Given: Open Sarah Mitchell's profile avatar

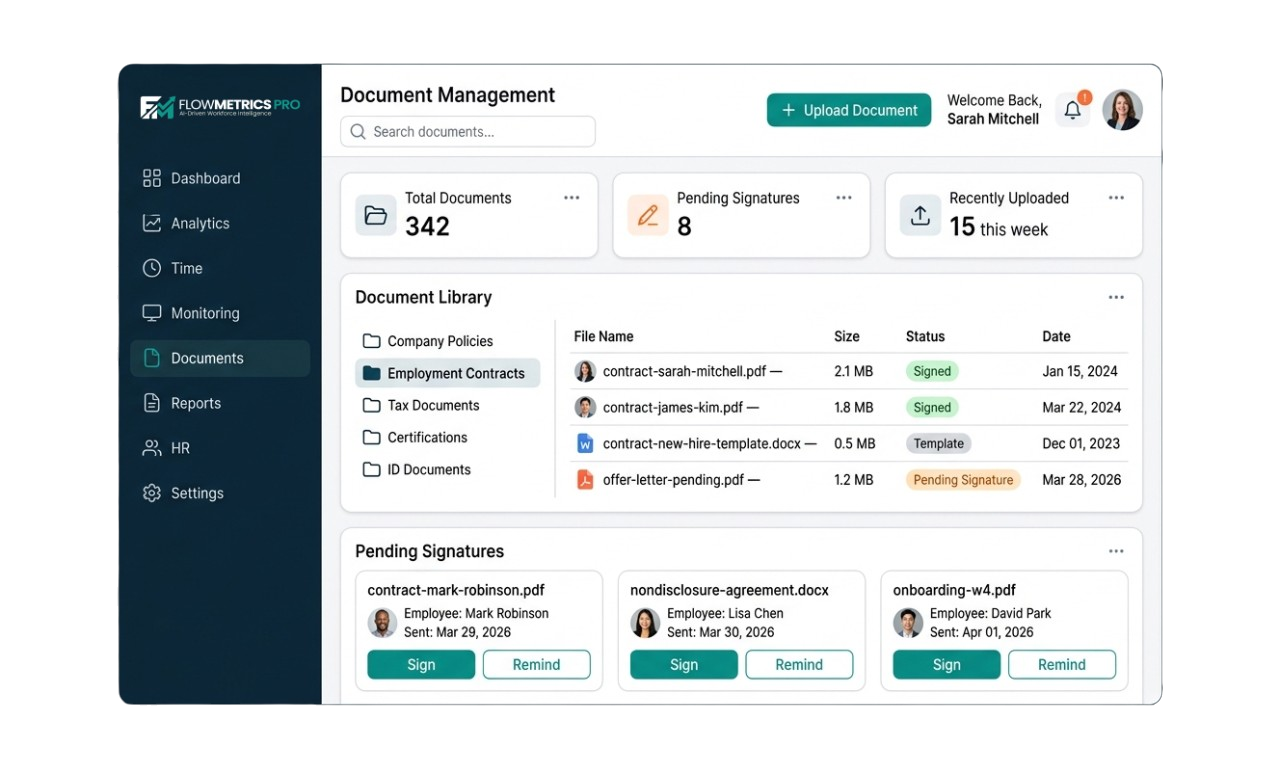Looking at the screenshot, I should (x=1122, y=110).
